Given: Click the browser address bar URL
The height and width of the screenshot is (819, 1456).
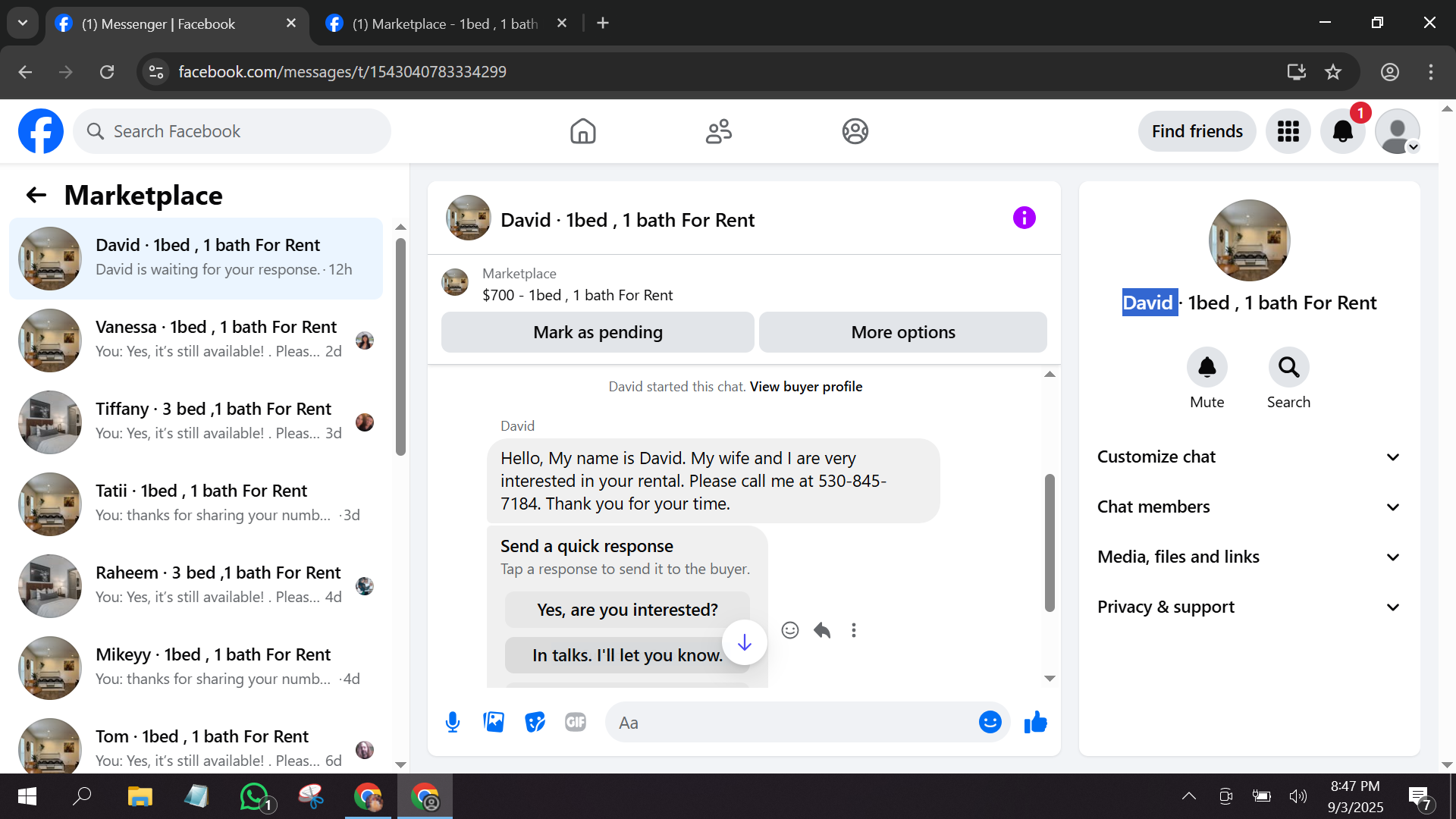Looking at the screenshot, I should [343, 72].
